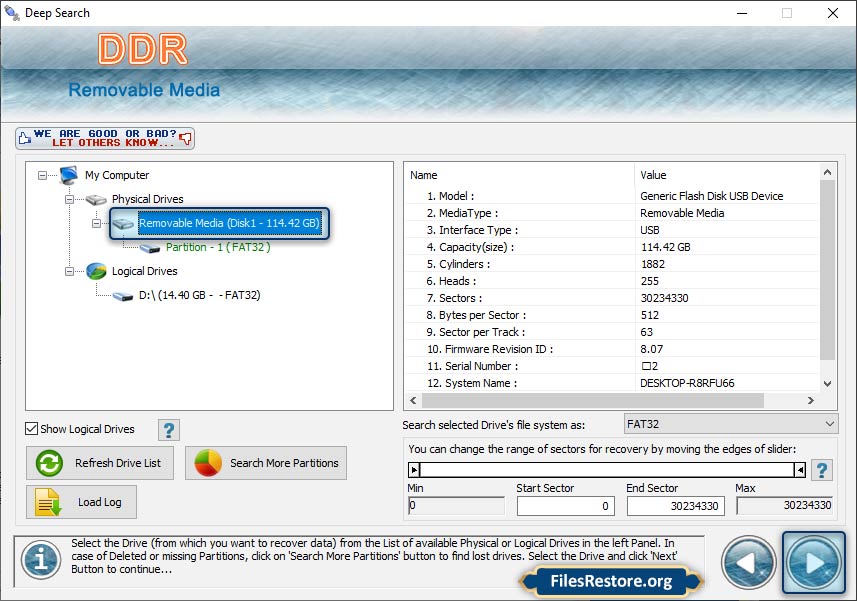Viewport: 857px width, 601px height.
Task: Collapse the My Computer tree node
Action: pos(42,175)
